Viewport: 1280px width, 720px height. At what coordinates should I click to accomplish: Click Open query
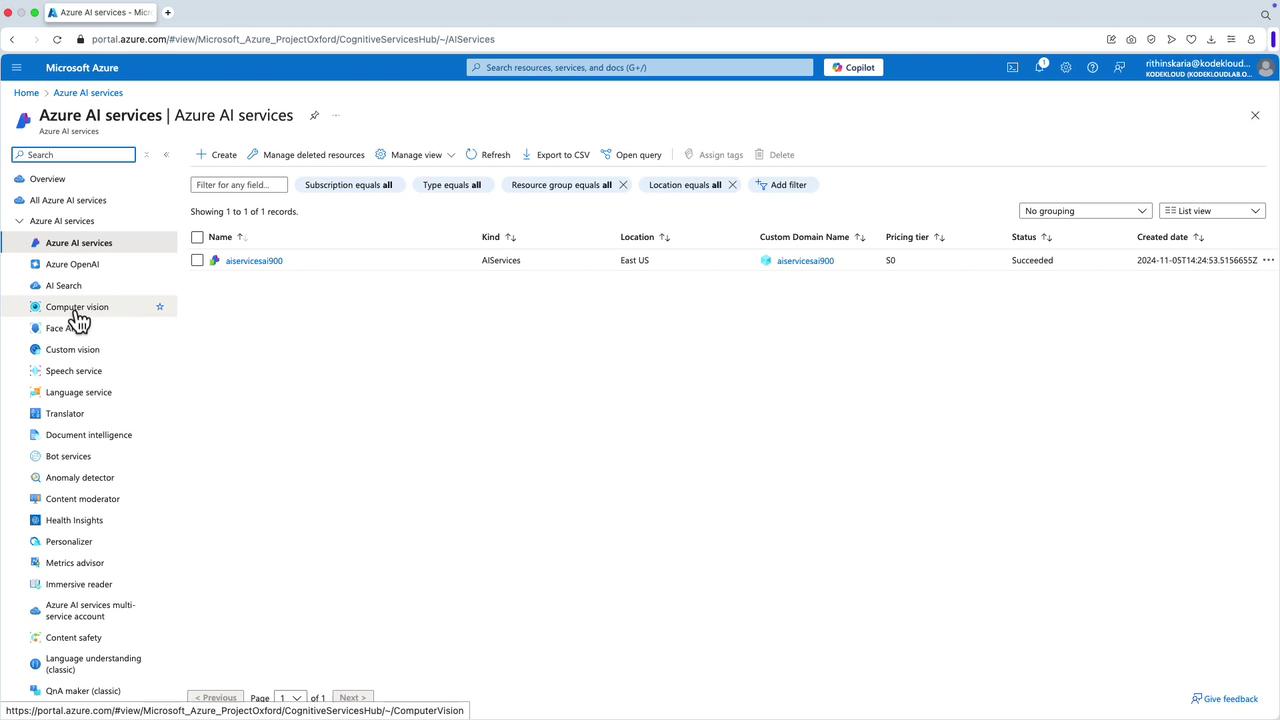(631, 155)
